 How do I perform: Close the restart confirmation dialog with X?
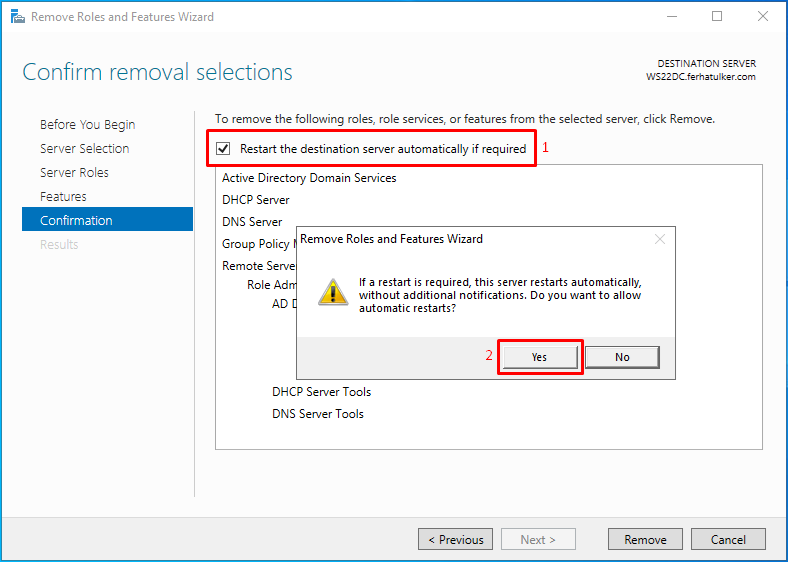click(x=660, y=239)
